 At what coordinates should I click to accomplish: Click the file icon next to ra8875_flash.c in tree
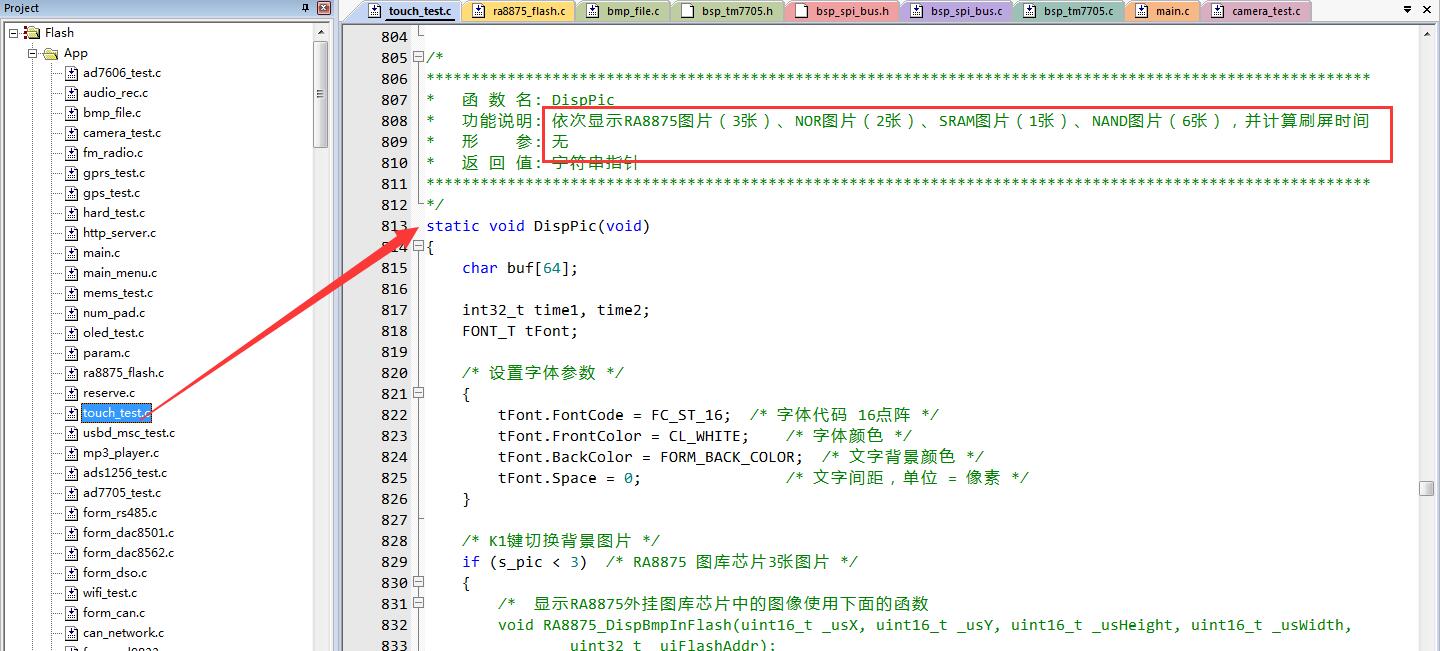click(72, 373)
